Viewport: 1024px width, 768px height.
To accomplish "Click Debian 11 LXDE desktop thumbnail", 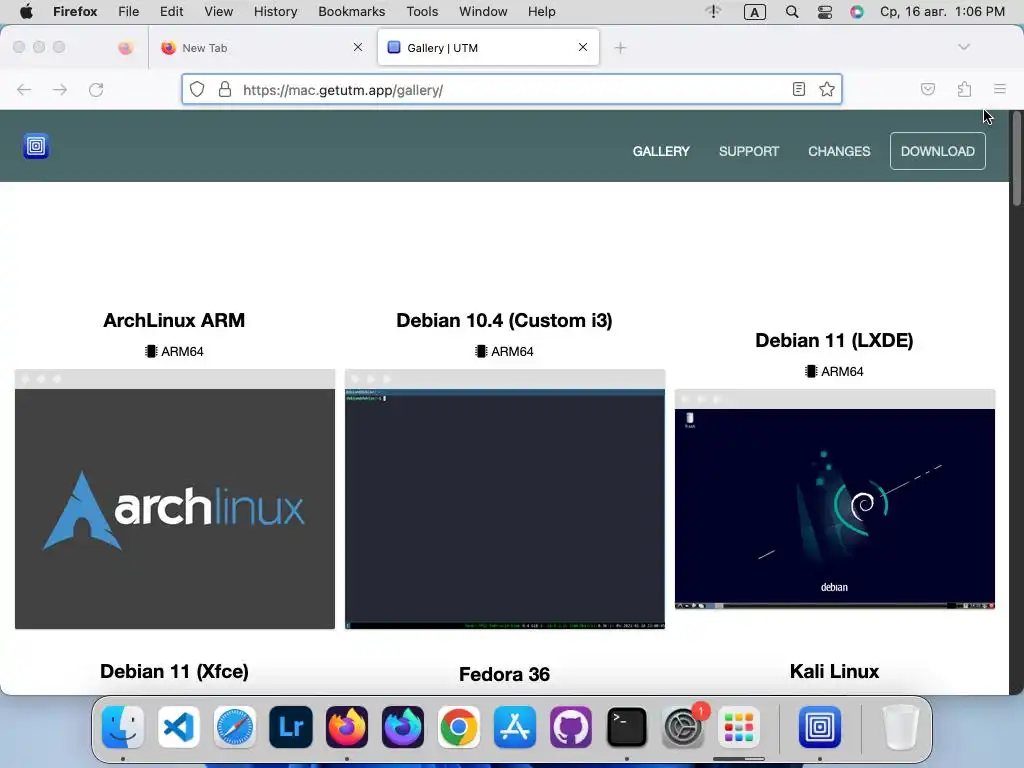I will click(x=835, y=500).
